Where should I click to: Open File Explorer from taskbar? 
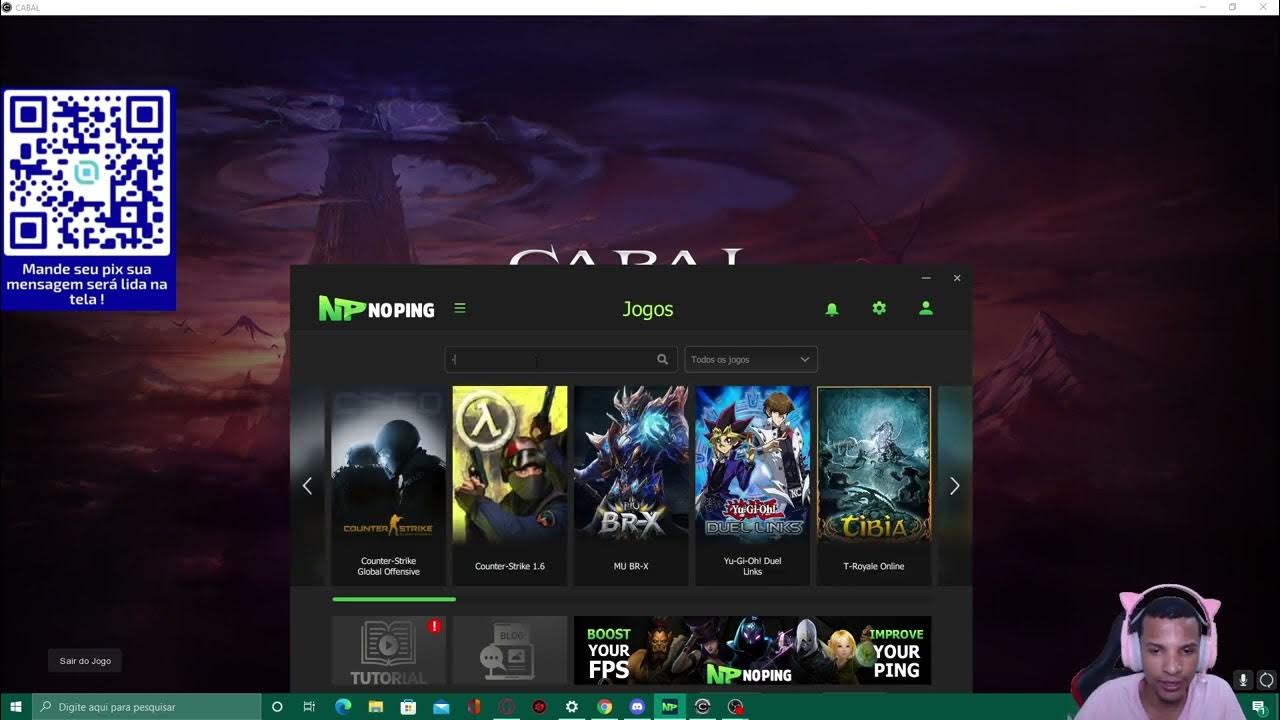[375, 707]
